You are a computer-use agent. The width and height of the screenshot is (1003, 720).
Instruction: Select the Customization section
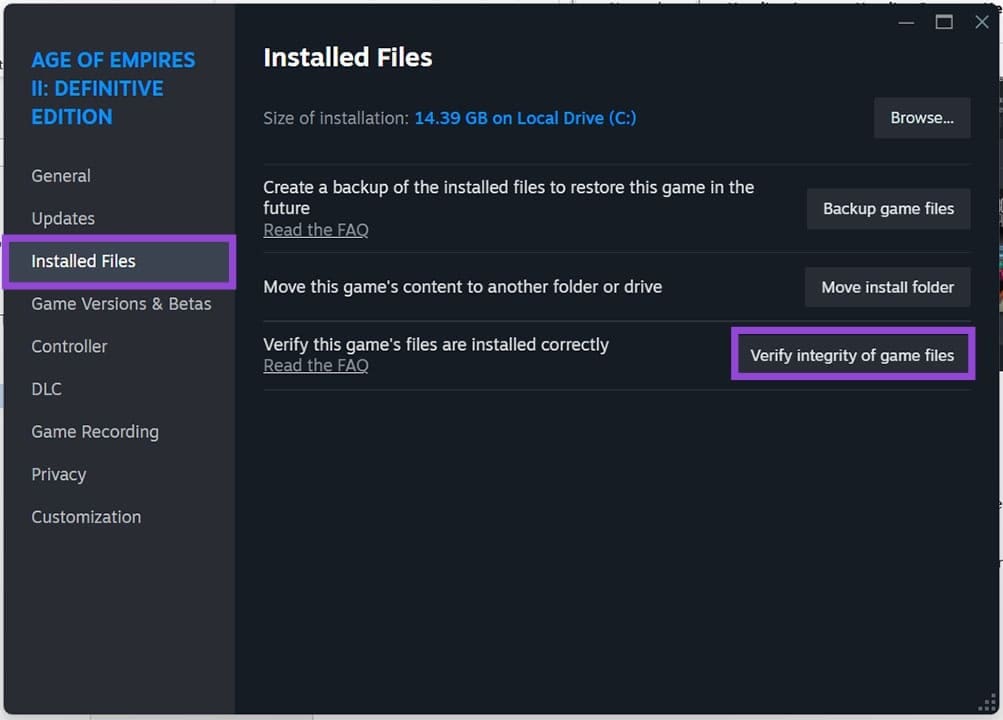(x=86, y=516)
